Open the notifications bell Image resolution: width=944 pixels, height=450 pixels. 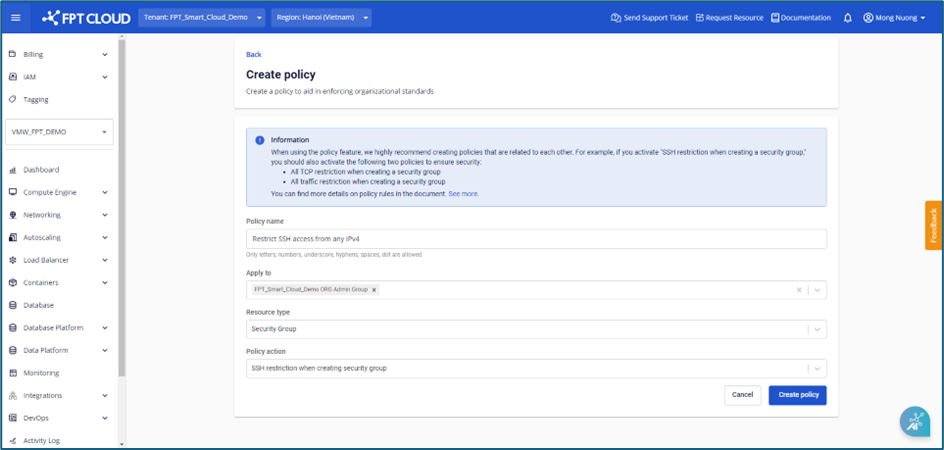tap(848, 17)
